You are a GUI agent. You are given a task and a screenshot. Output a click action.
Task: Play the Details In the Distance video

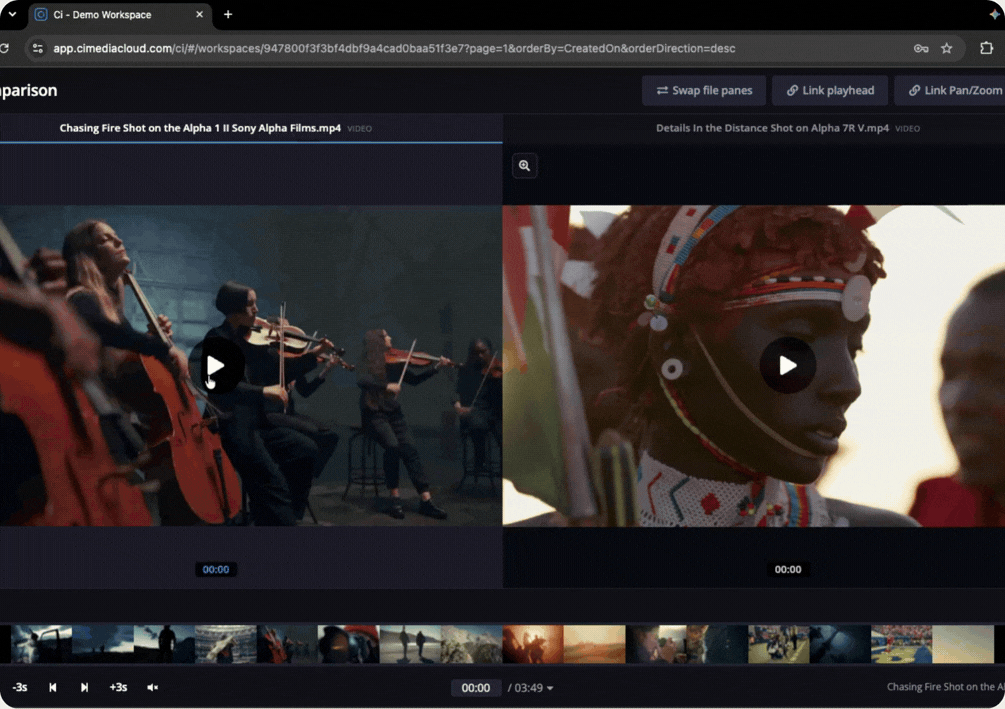coord(788,365)
